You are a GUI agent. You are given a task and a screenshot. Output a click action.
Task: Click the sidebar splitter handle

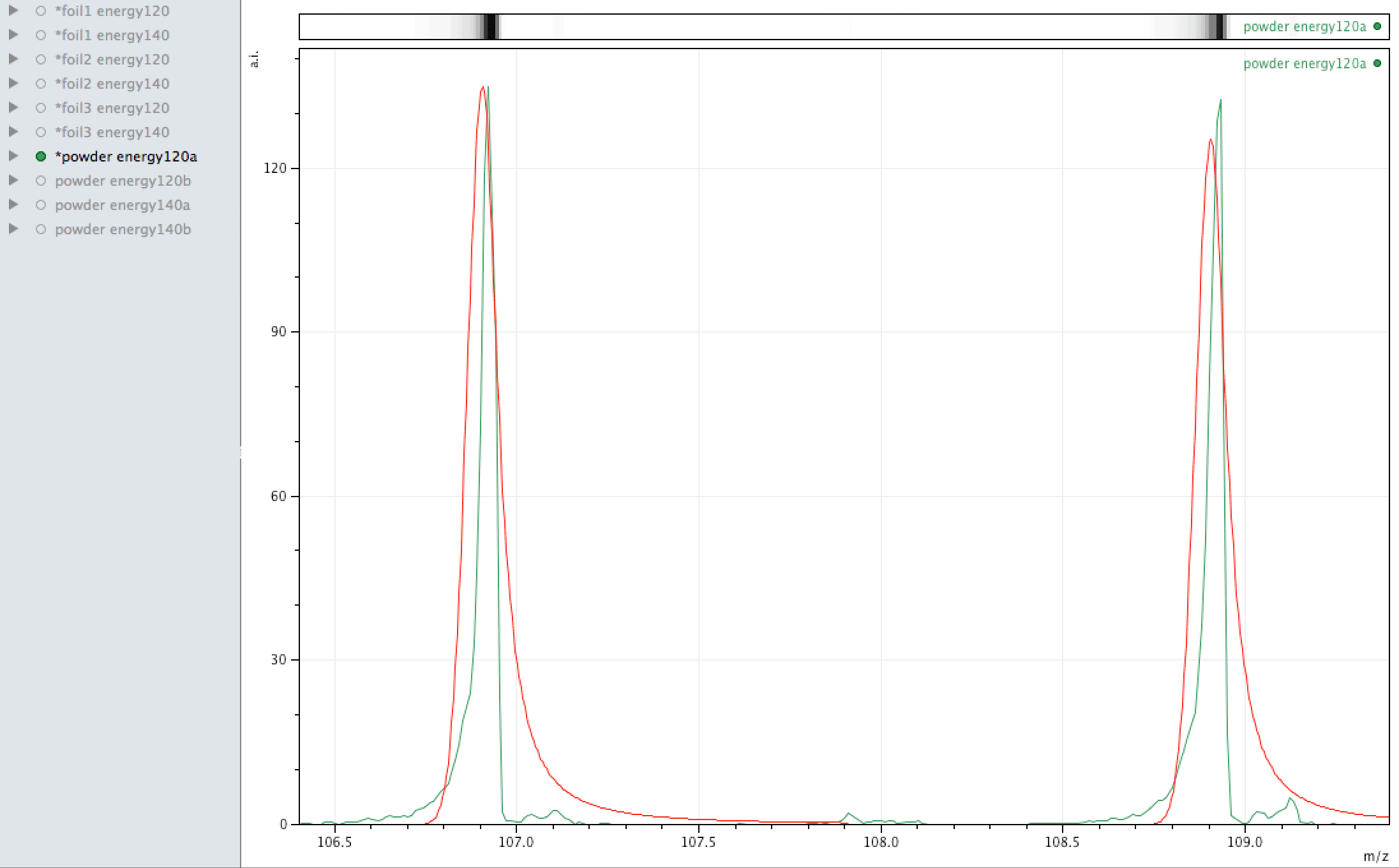pos(241,452)
